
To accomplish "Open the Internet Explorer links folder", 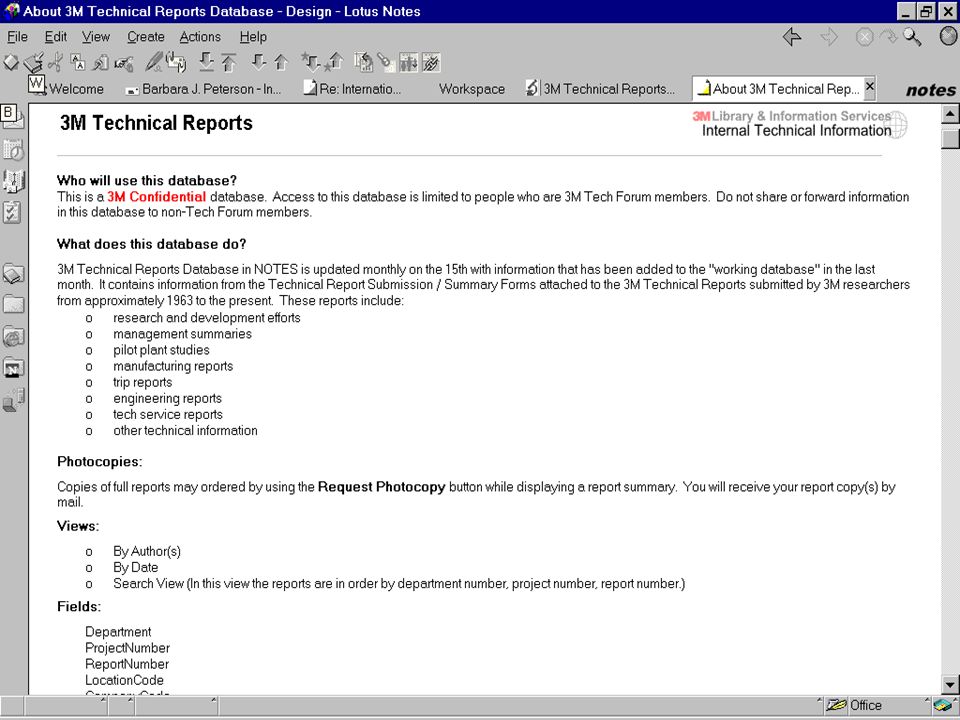I will click(13, 336).
